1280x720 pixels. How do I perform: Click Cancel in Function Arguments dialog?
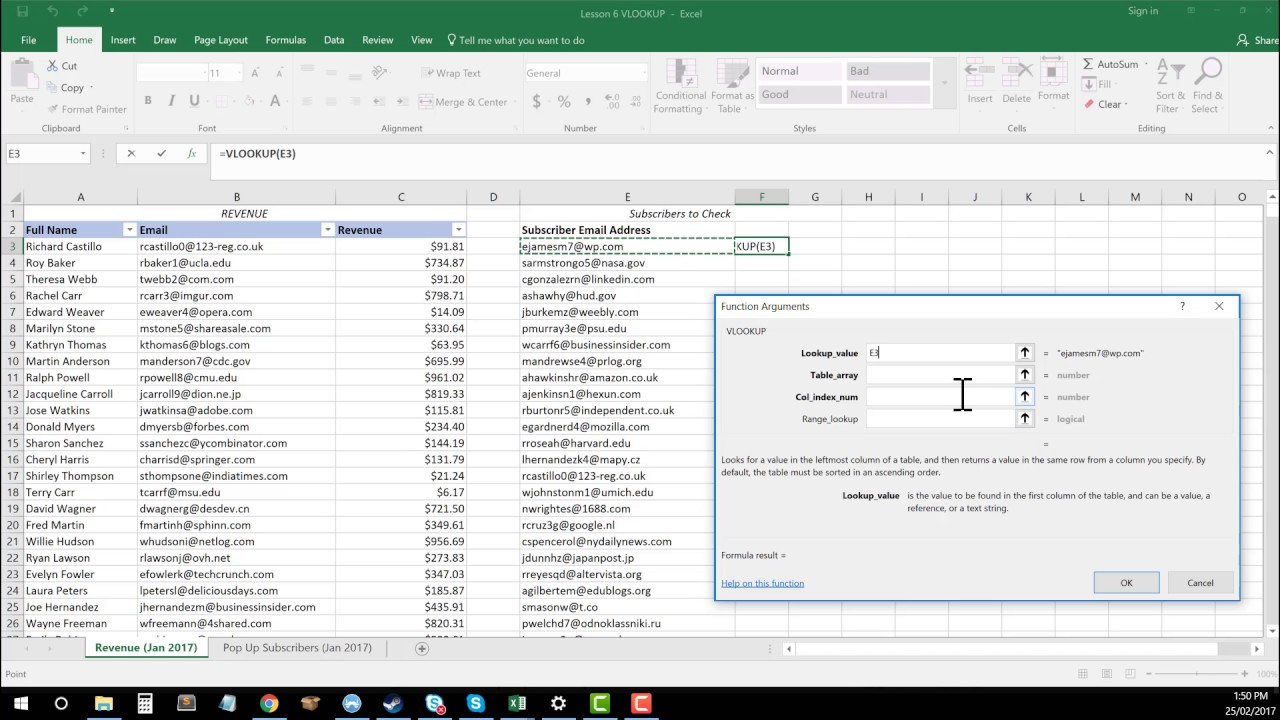(x=1200, y=583)
